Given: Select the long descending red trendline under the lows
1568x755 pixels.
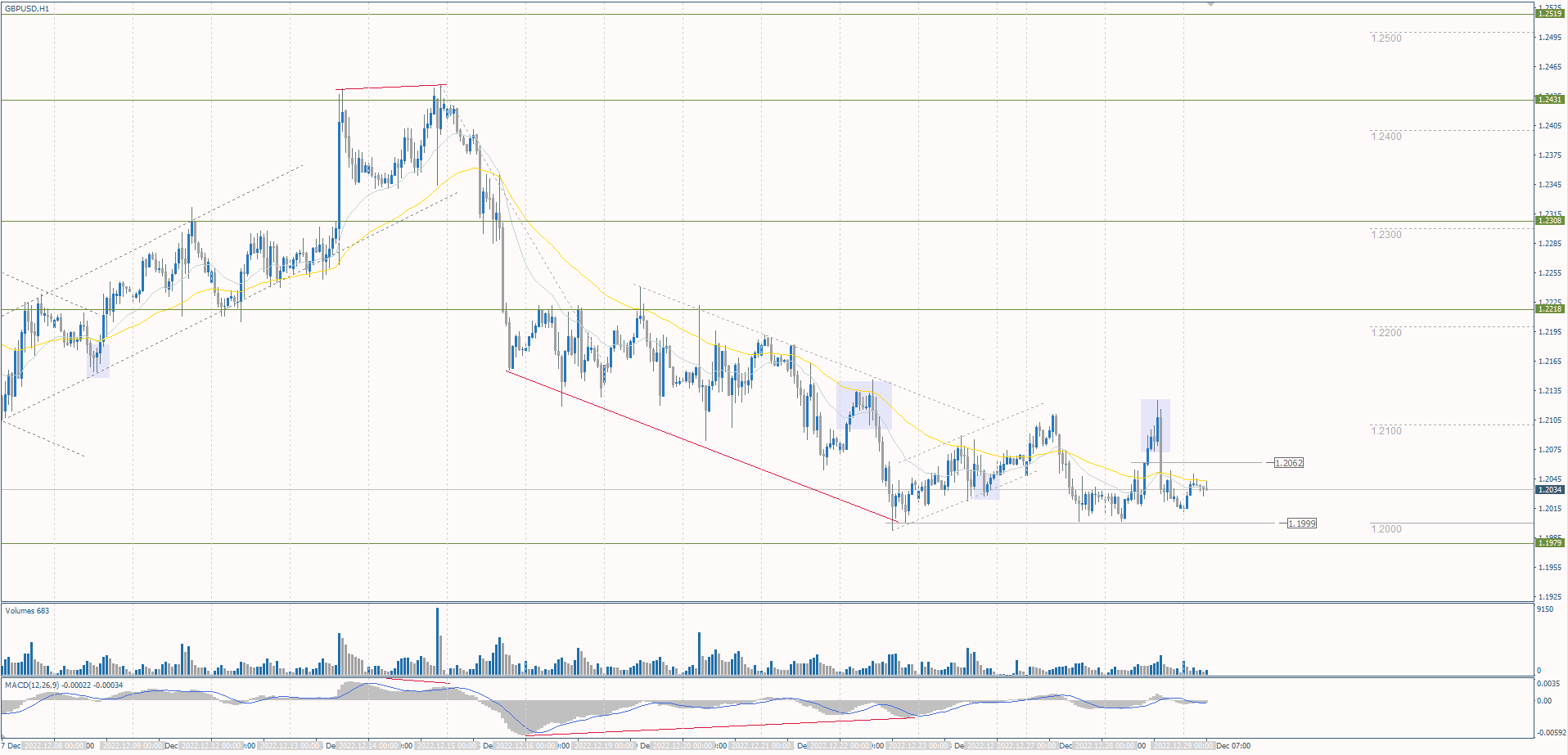Looking at the screenshot, I should 703,446.
